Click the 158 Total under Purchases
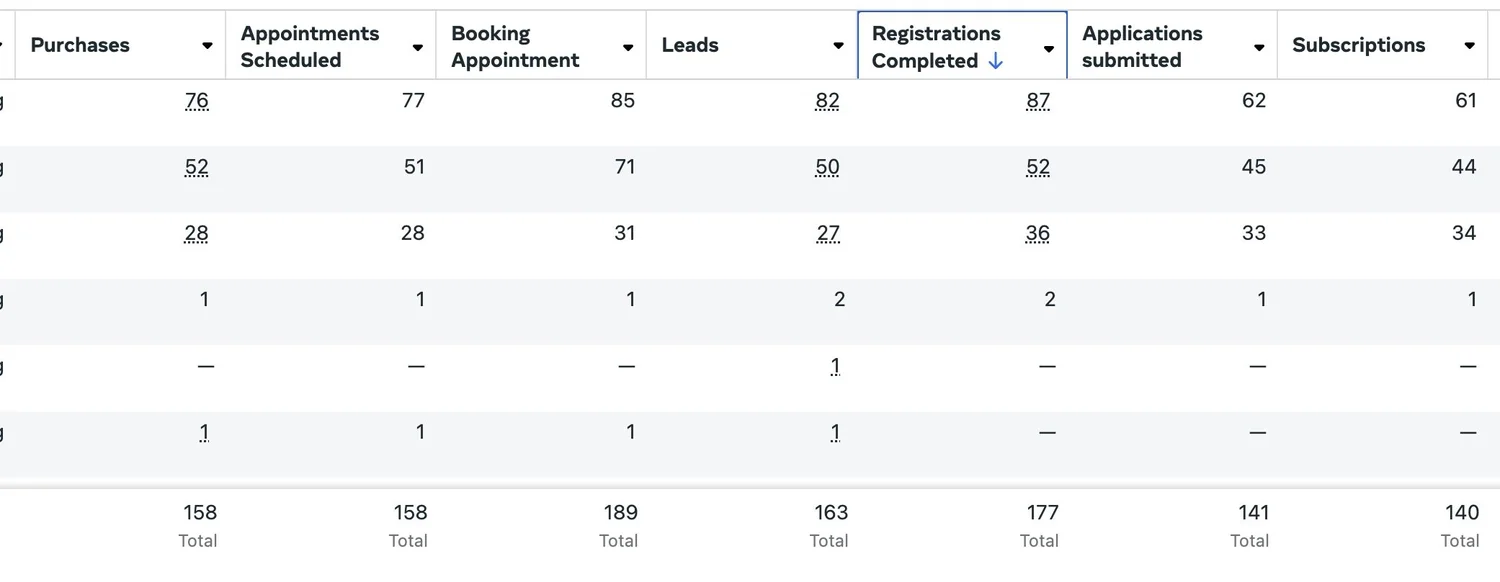The image size is (1500, 582). click(x=199, y=512)
